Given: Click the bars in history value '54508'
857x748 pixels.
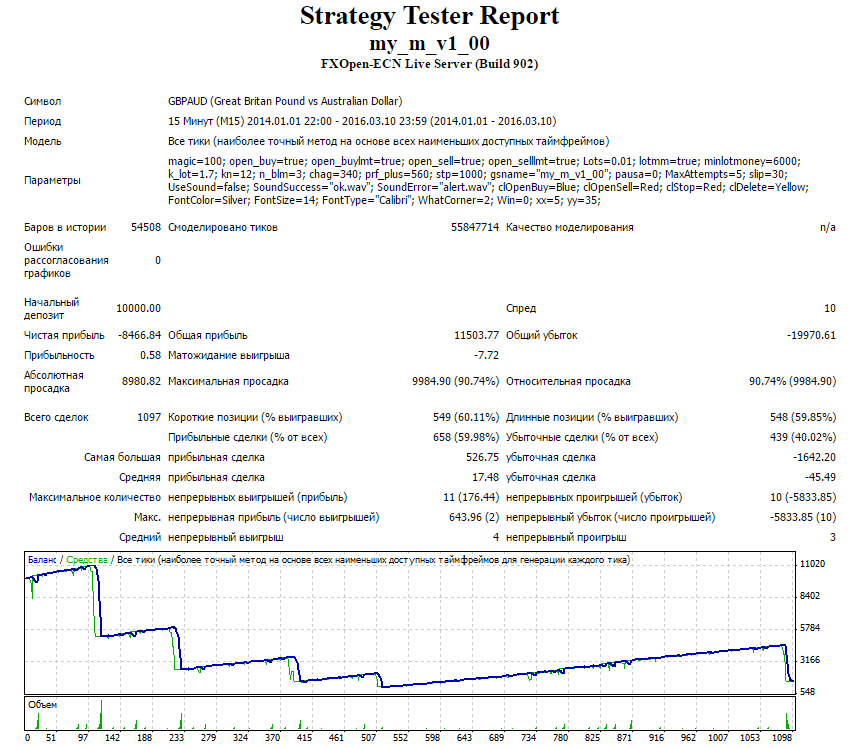Looking at the screenshot, I should coord(145,227).
